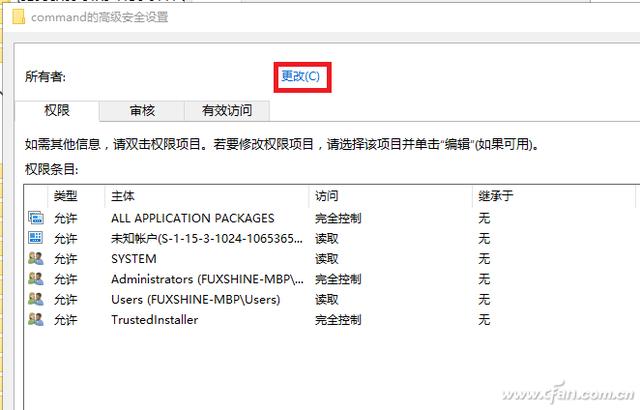Click 允许 in the SYSTEM row

click(66, 259)
